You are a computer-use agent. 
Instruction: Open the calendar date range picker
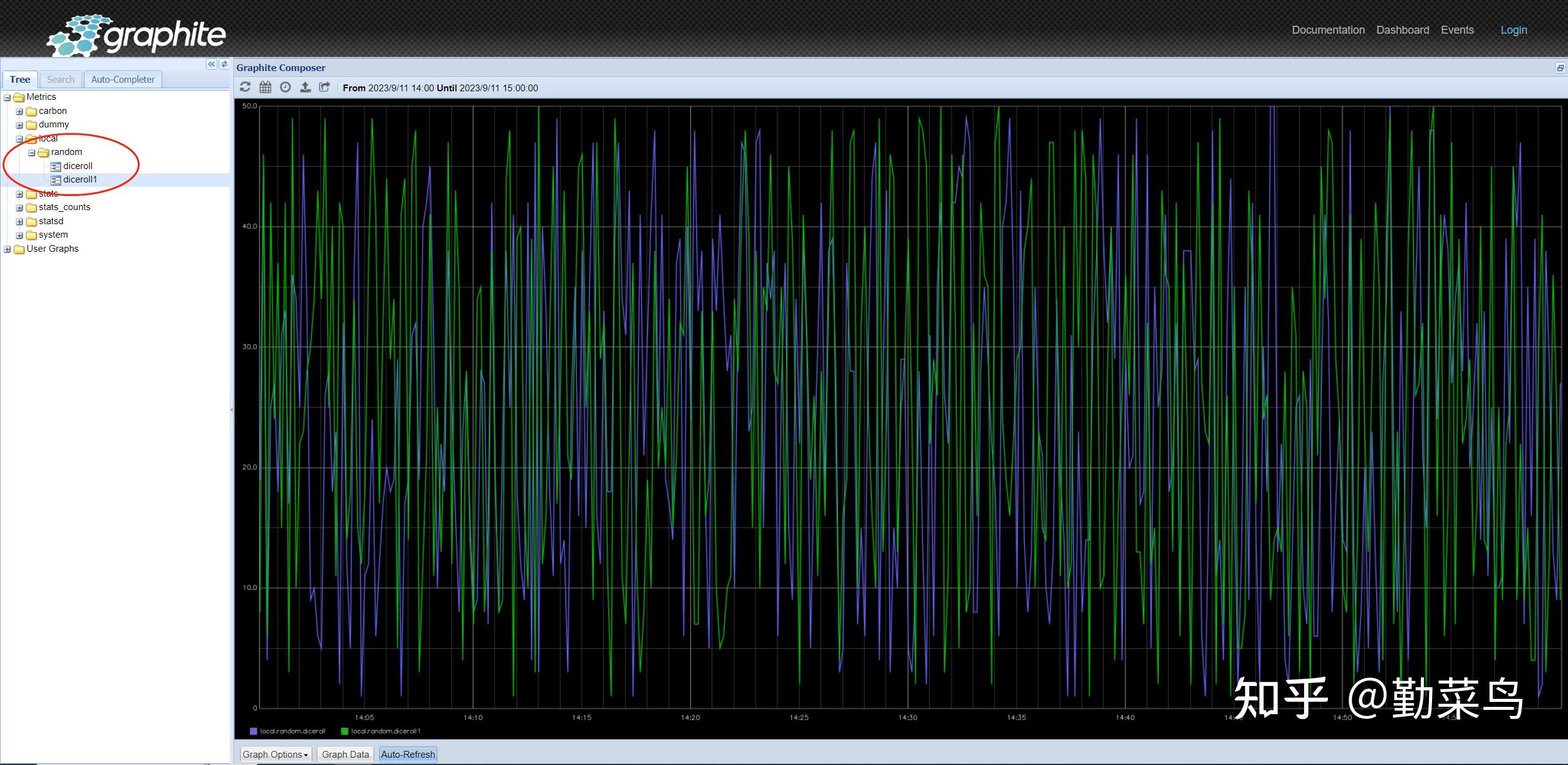(265, 87)
